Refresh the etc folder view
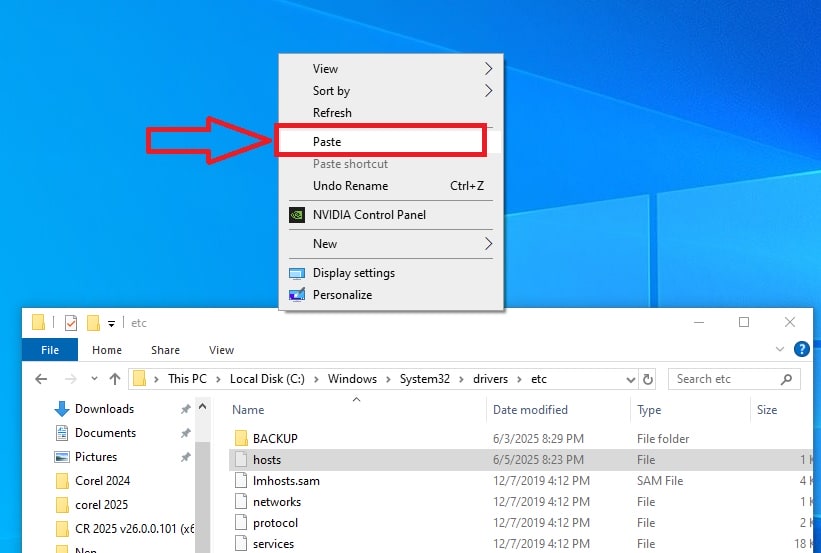The height and width of the screenshot is (553, 821). [648, 379]
